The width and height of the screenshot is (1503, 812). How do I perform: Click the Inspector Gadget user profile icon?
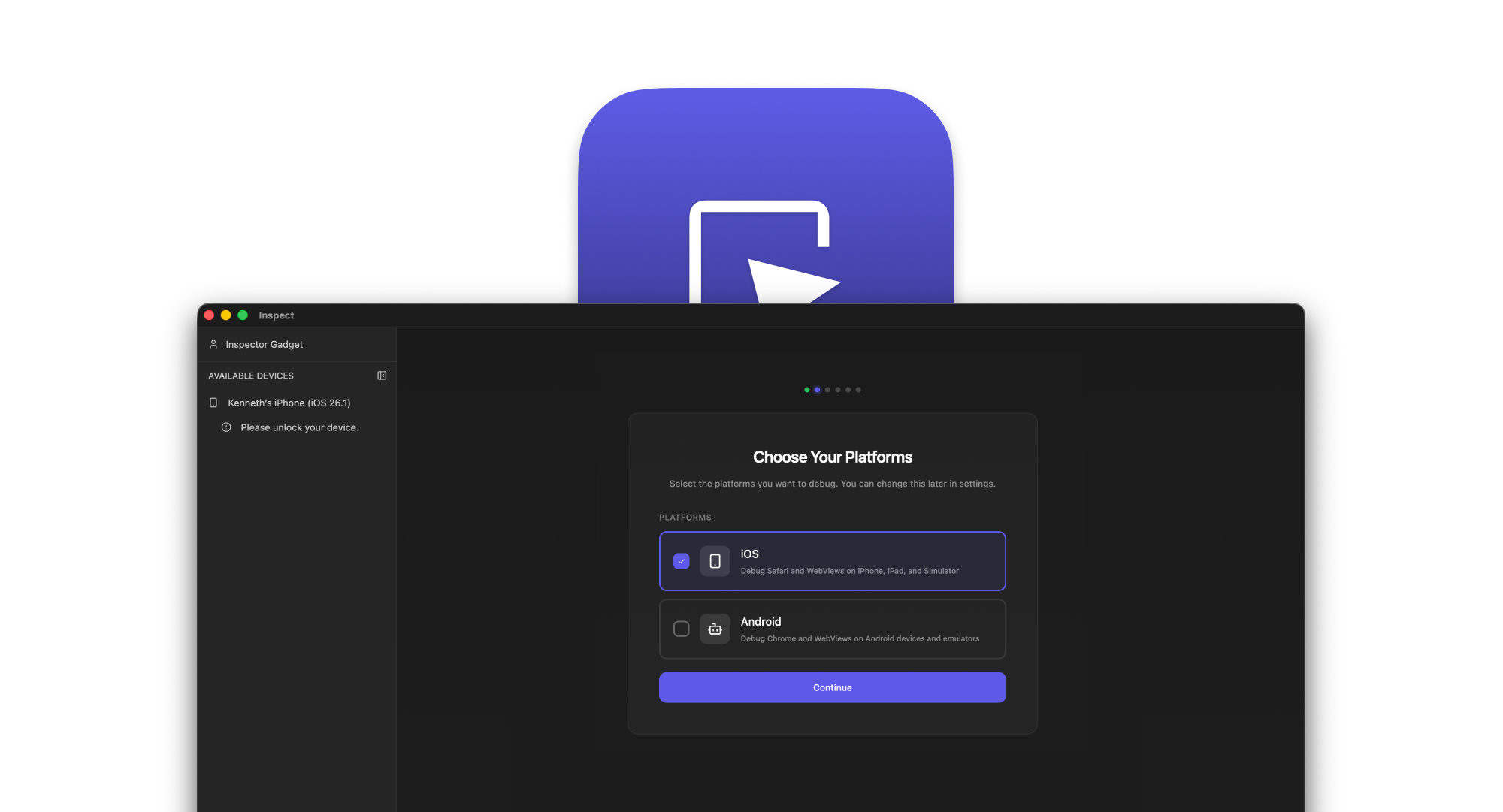point(213,344)
